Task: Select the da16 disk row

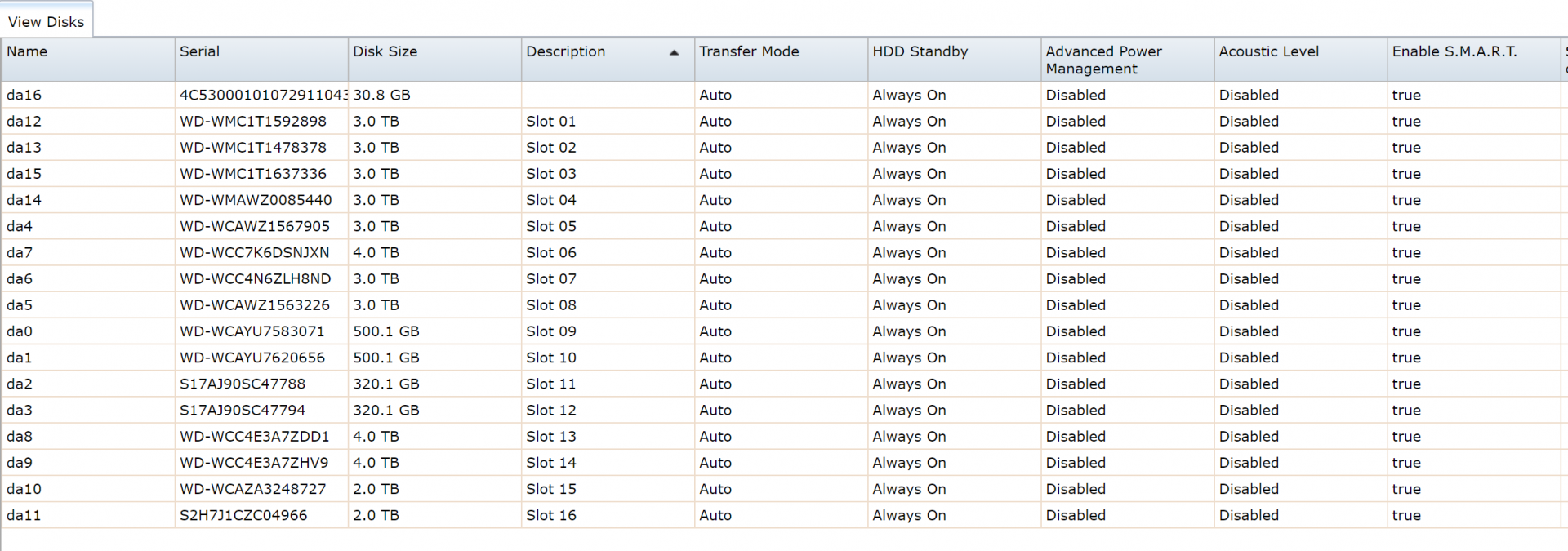Action: pyautogui.click(x=784, y=95)
